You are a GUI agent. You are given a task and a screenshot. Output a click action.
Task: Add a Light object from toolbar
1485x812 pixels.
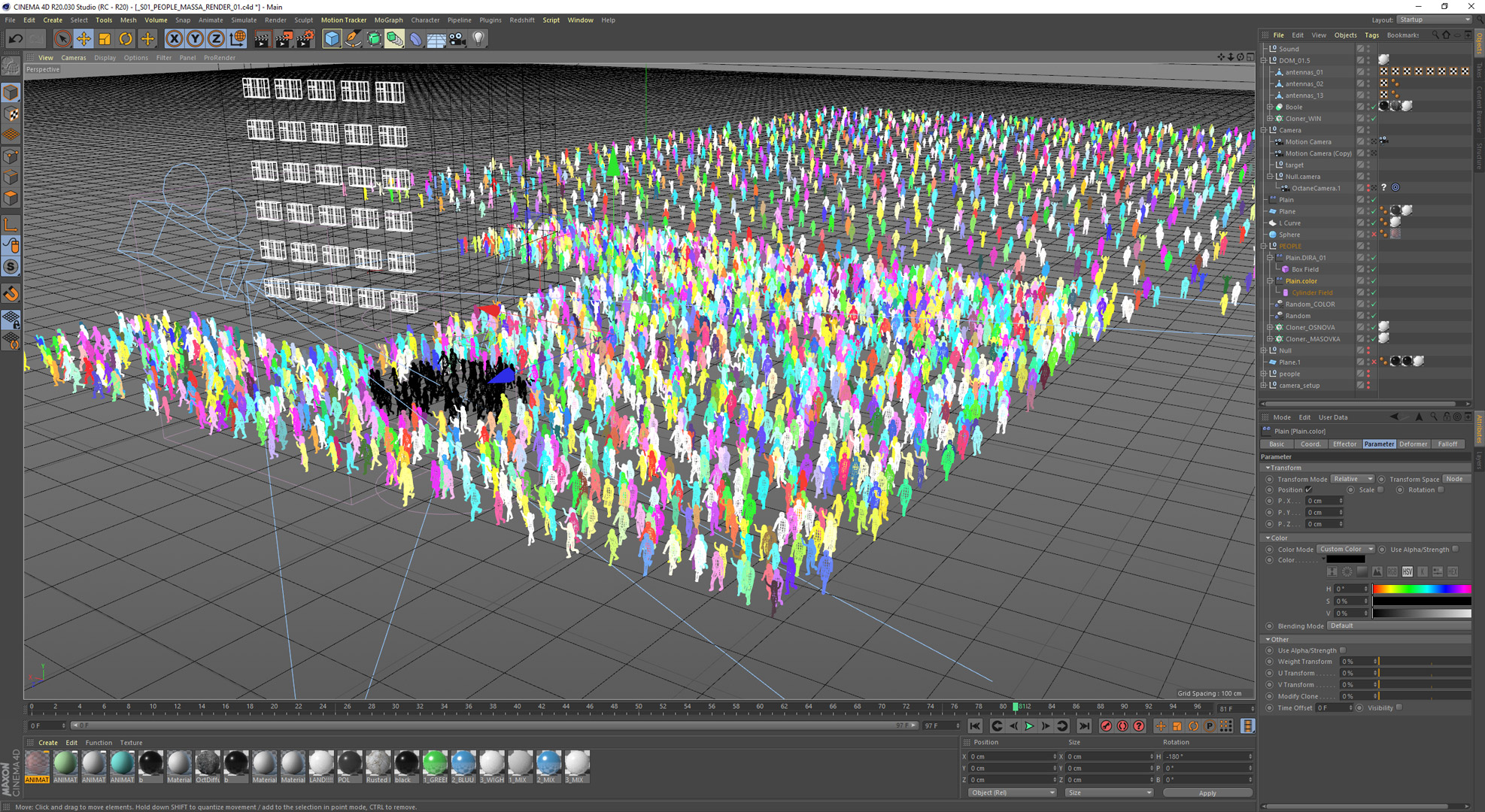(x=478, y=38)
